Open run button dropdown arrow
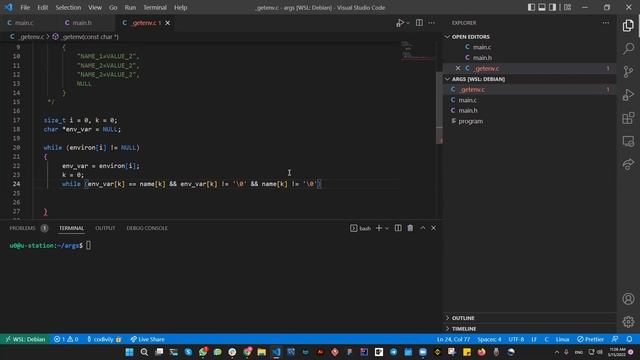The height and width of the screenshot is (360, 640). pos(408,23)
